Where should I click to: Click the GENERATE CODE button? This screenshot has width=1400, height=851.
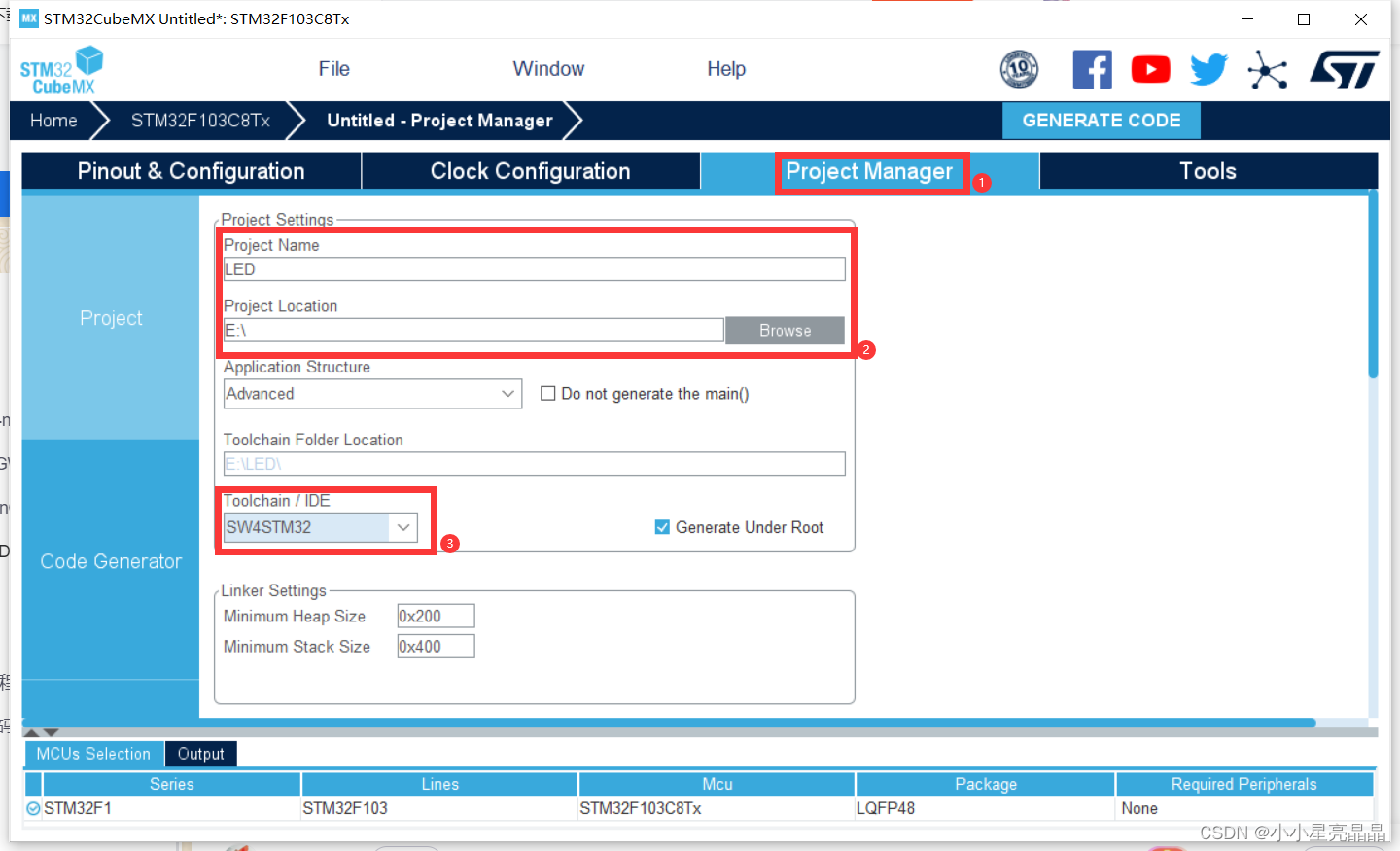click(x=1102, y=121)
